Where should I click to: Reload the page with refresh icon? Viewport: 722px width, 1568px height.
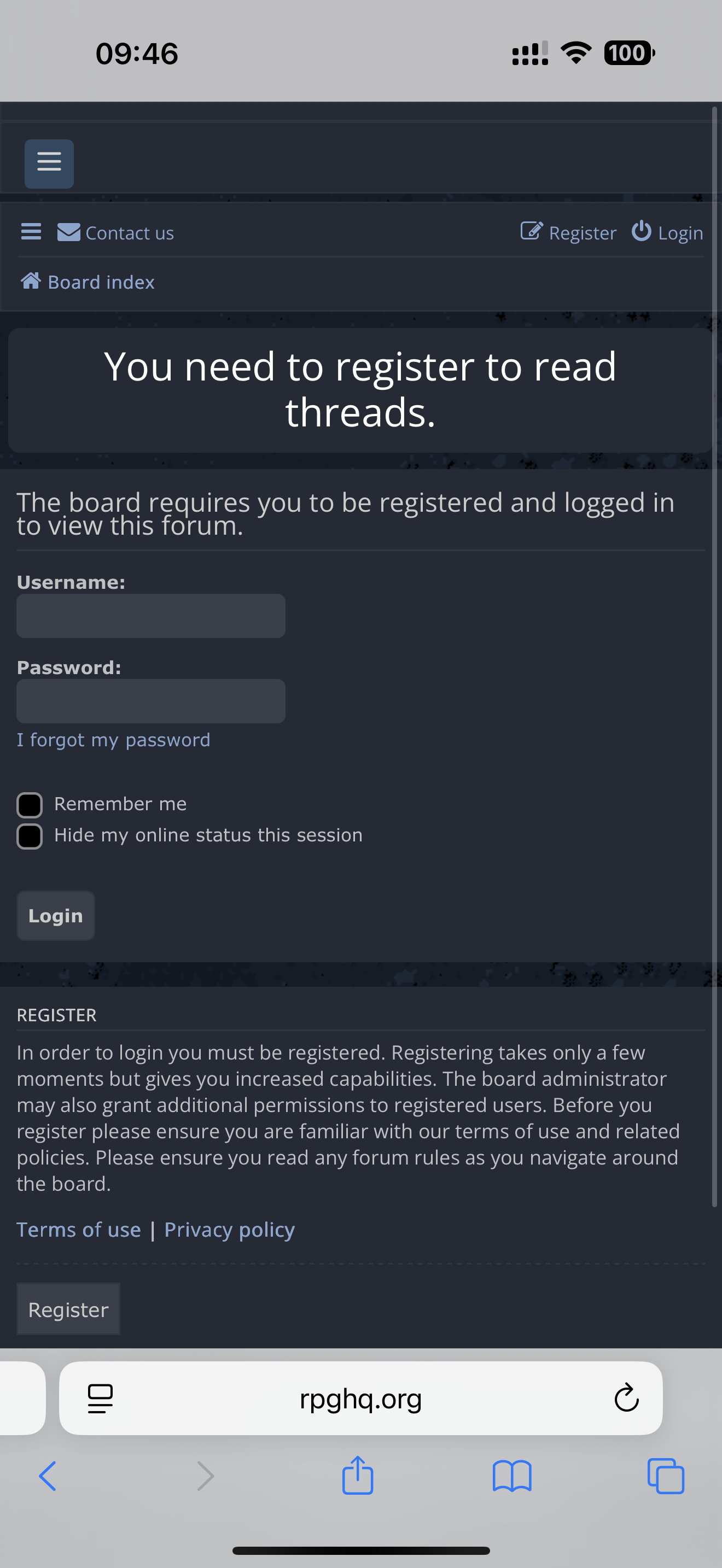tap(626, 1398)
